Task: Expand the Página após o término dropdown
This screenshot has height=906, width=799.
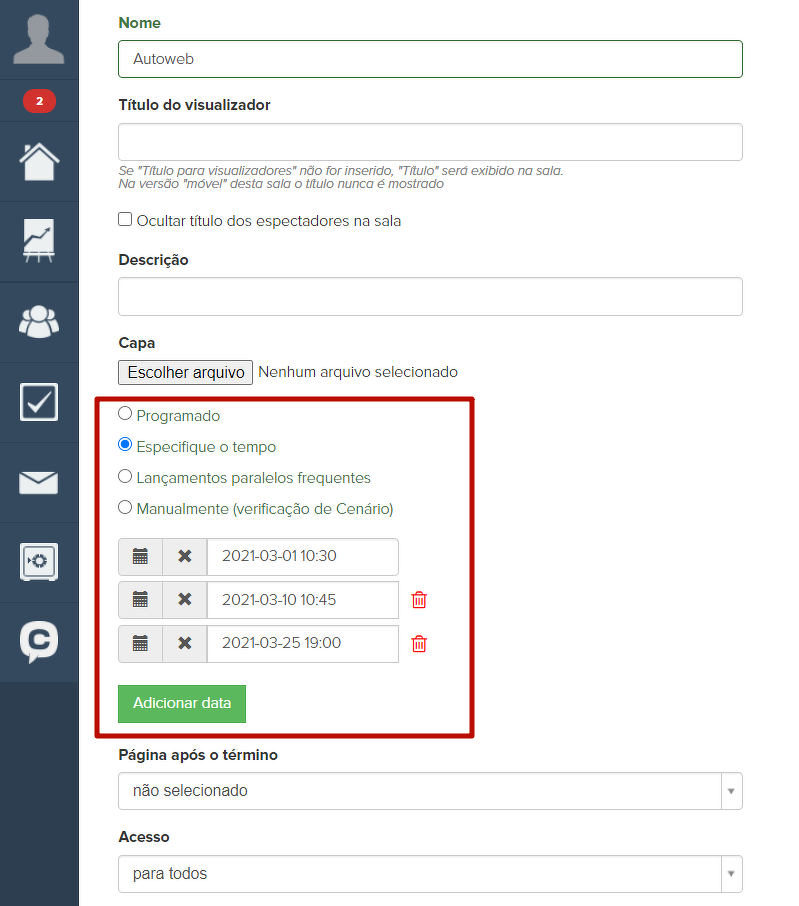Action: coord(430,791)
